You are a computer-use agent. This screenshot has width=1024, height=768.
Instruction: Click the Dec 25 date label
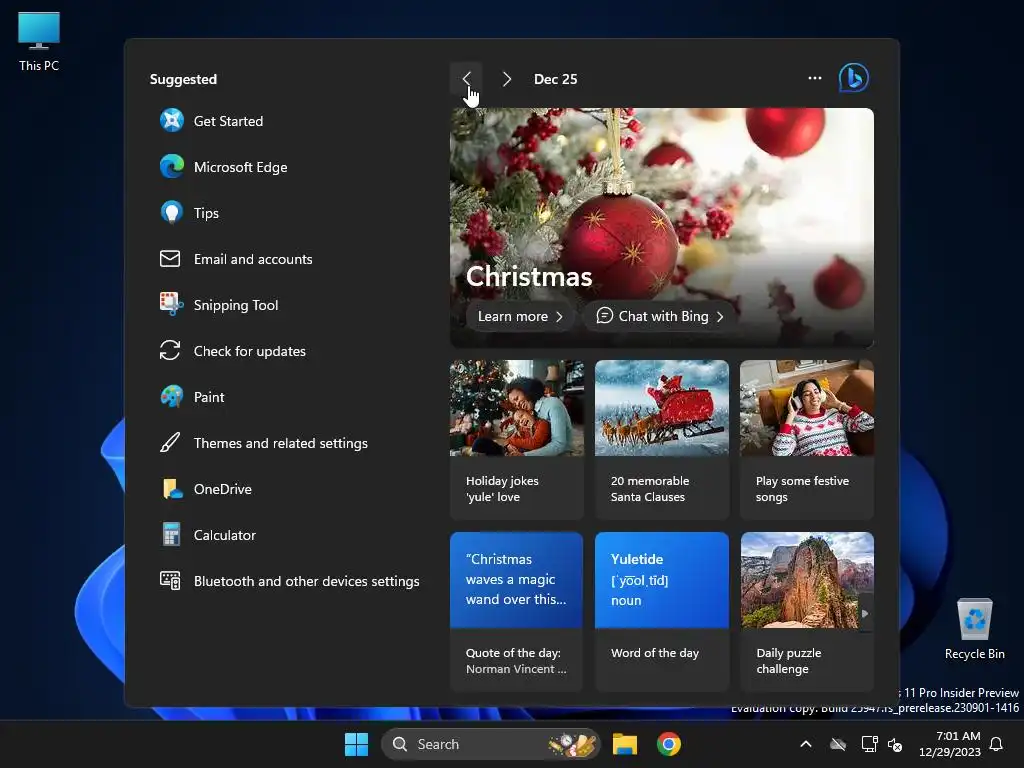click(x=556, y=79)
